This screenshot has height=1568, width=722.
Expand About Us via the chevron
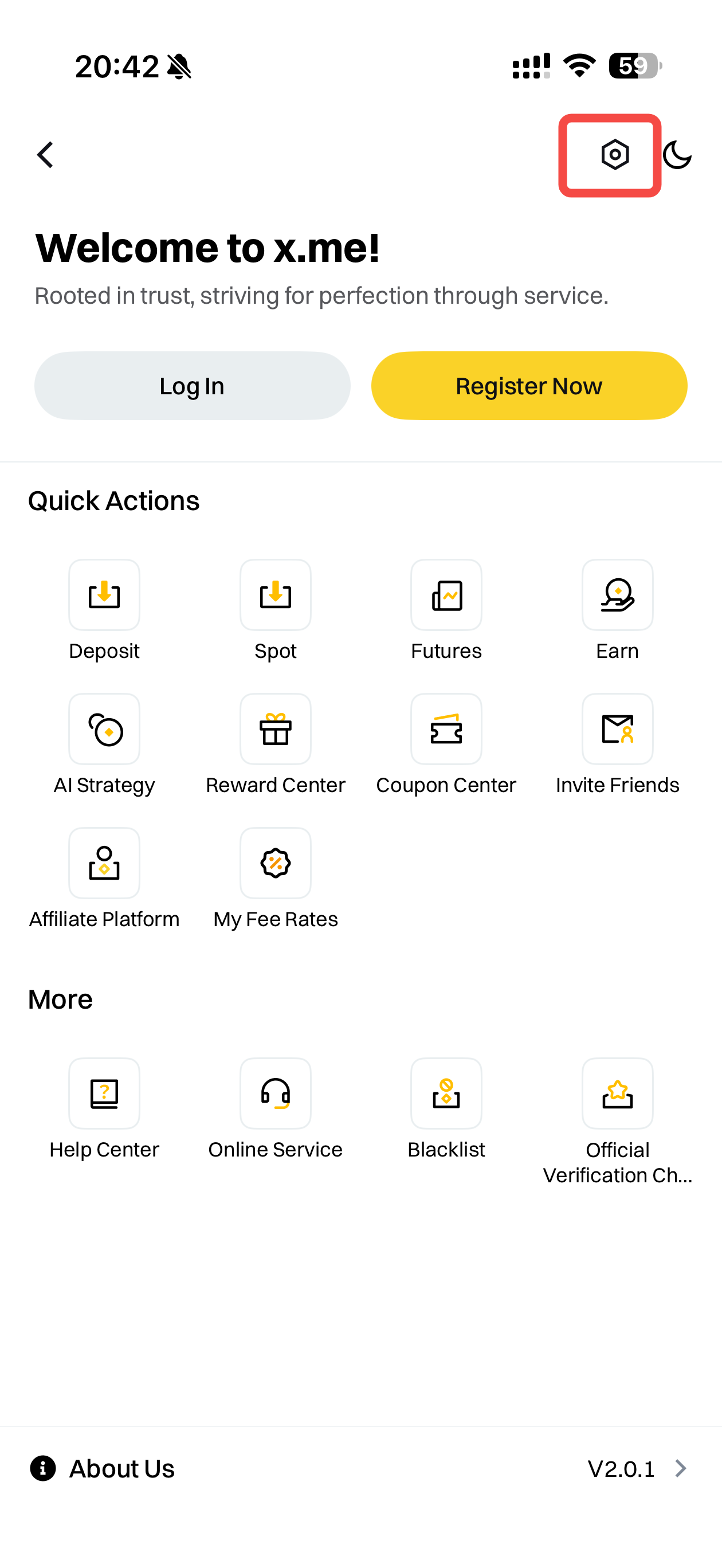click(681, 1468)
